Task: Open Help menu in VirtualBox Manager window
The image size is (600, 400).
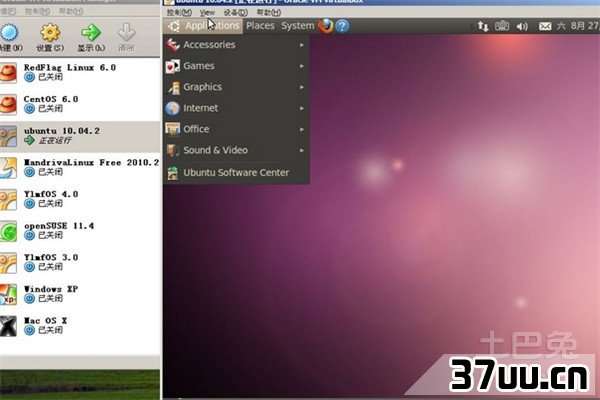Action: (71, 11)
